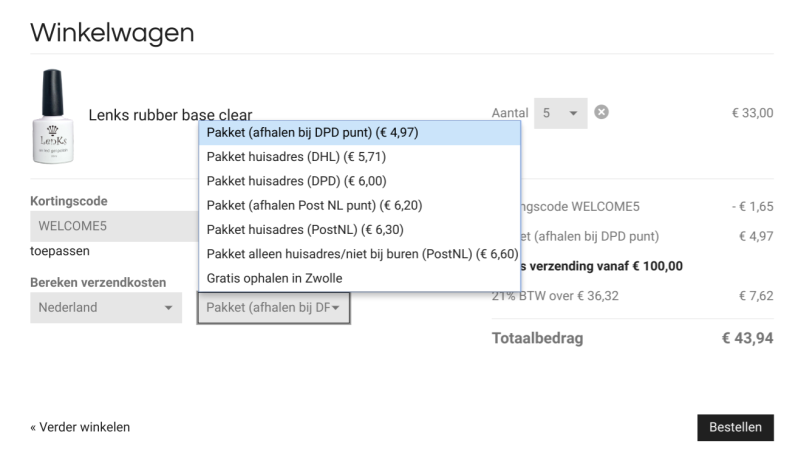Image resolution: width=798 pixels, height=460 pixels.
Task: Click the quantity dropdown arrow
Action: coord(573,112)
